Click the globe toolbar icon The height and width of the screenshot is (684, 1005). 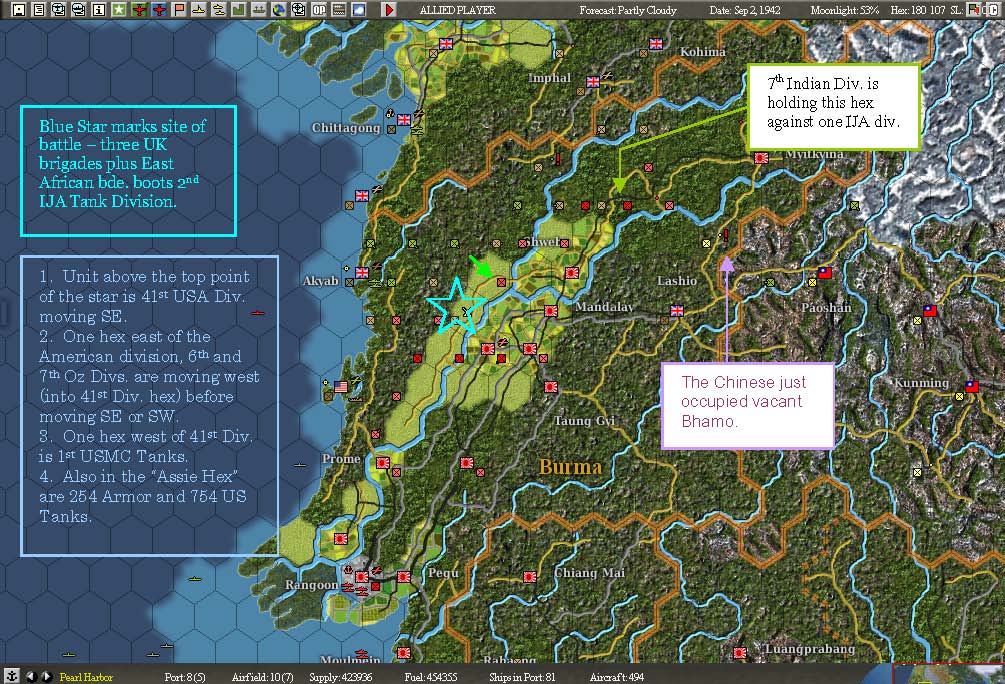[x=278, y=10]
